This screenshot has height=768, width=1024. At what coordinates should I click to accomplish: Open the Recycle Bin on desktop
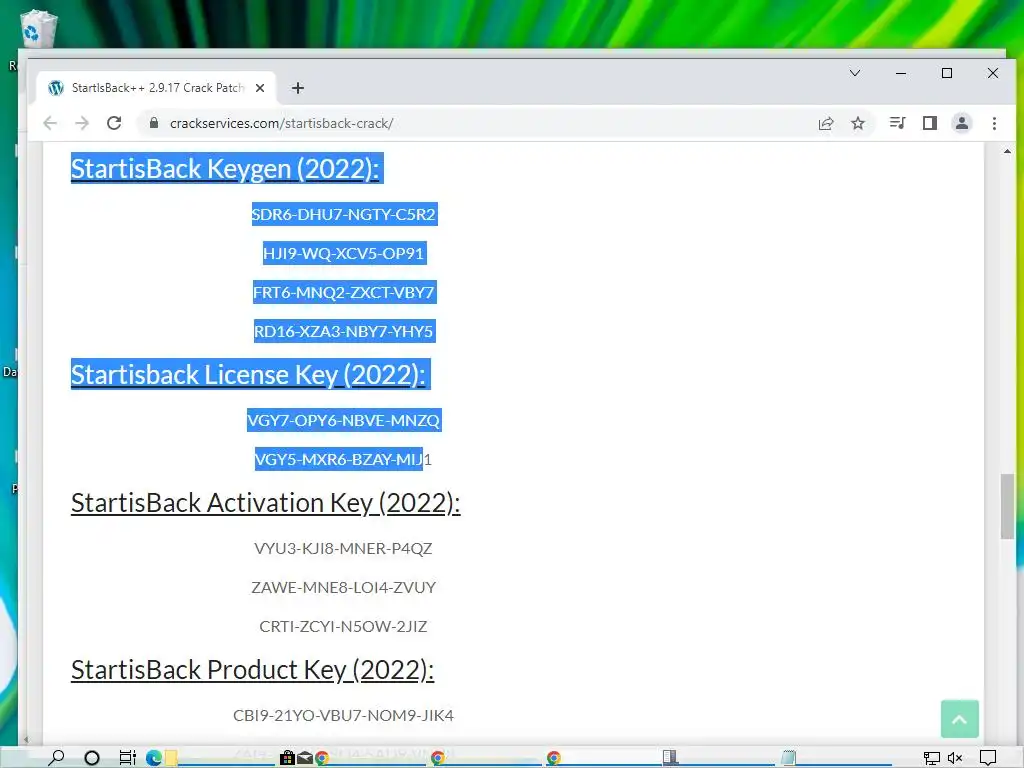pyautogui.click(x=39, y=29)
